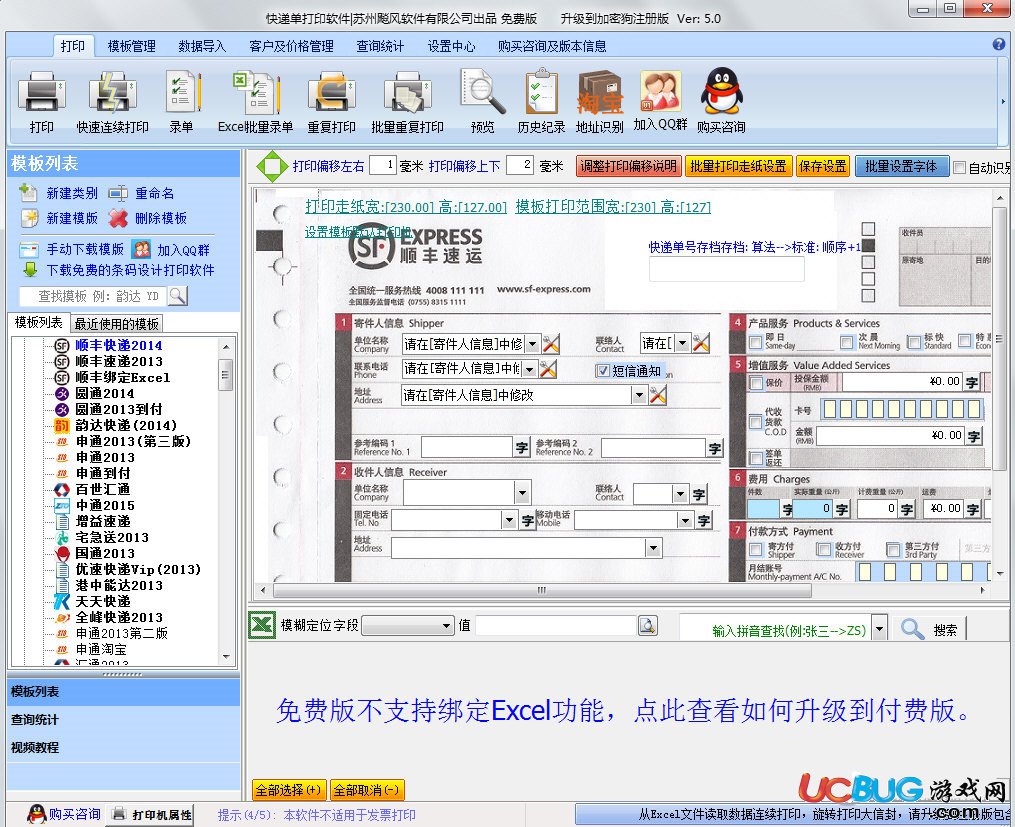Open the Receiver 移动电话 dropdown
The width and height of the screenshot is (1015, 827).
point(686,520)
